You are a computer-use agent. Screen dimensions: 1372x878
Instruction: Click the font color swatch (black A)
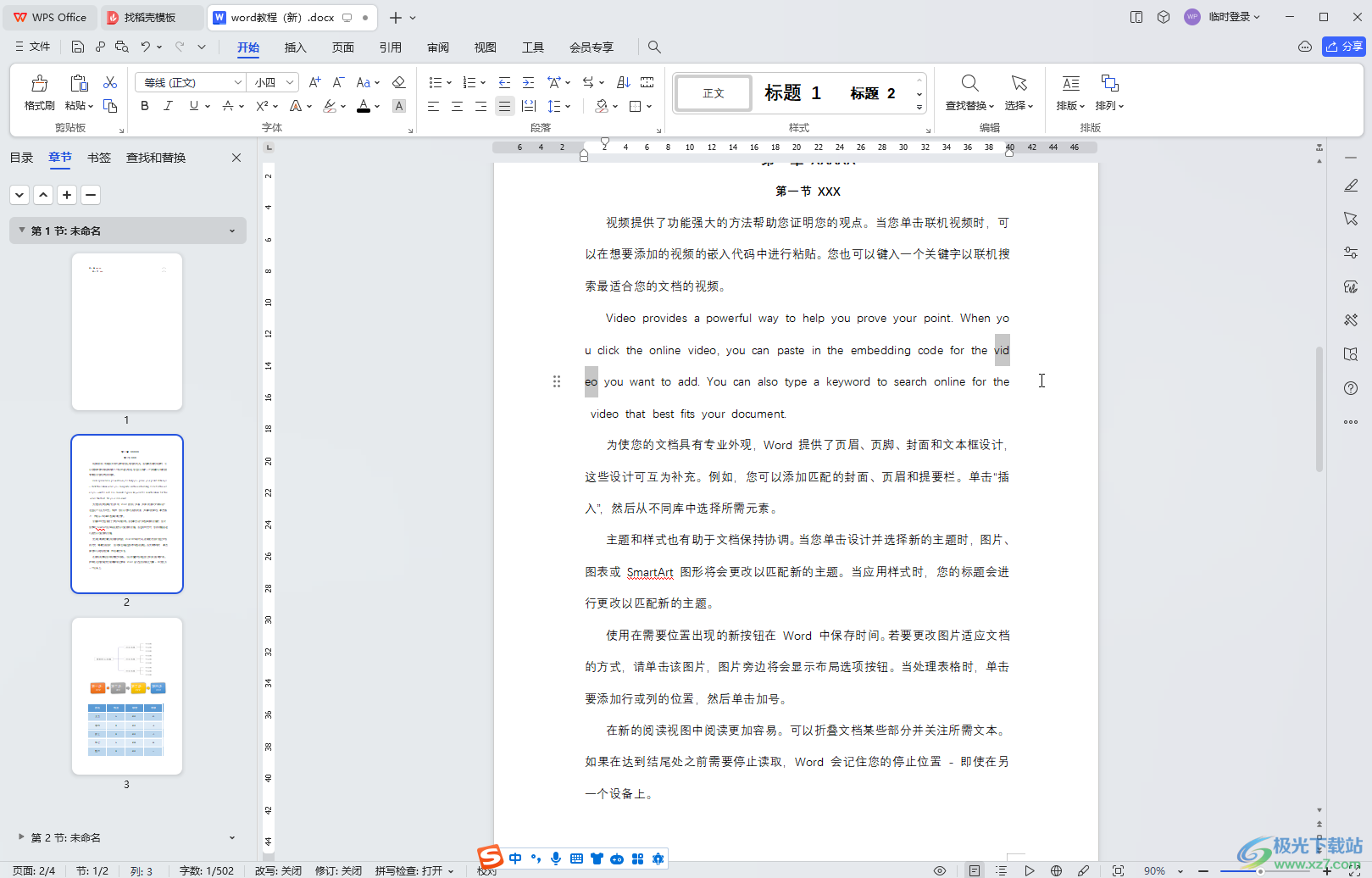click(364, 106)
